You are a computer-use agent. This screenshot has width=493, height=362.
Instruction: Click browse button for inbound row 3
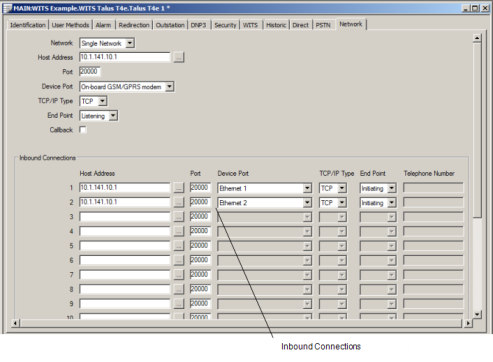click(x=179, y=217)
